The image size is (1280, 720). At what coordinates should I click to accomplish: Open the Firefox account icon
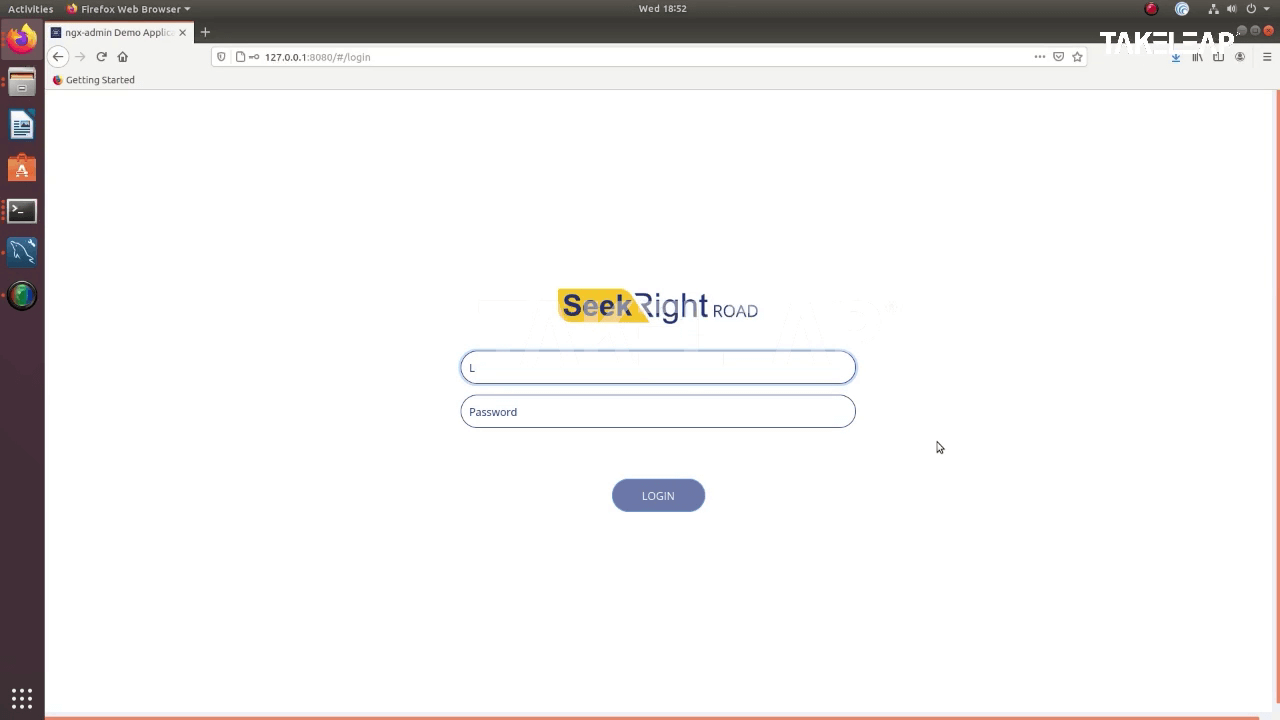pos(1240,57)
